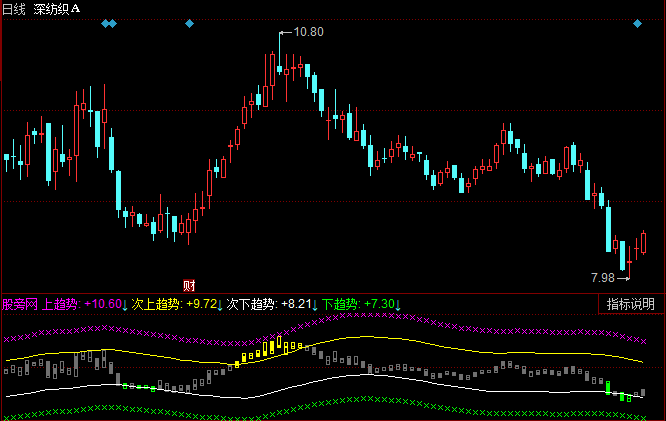The height and width of the screenshot is (421, 666).
Task: Click the 深纺织A stock name
Action: pyautogui.click(x=57, y=8)
